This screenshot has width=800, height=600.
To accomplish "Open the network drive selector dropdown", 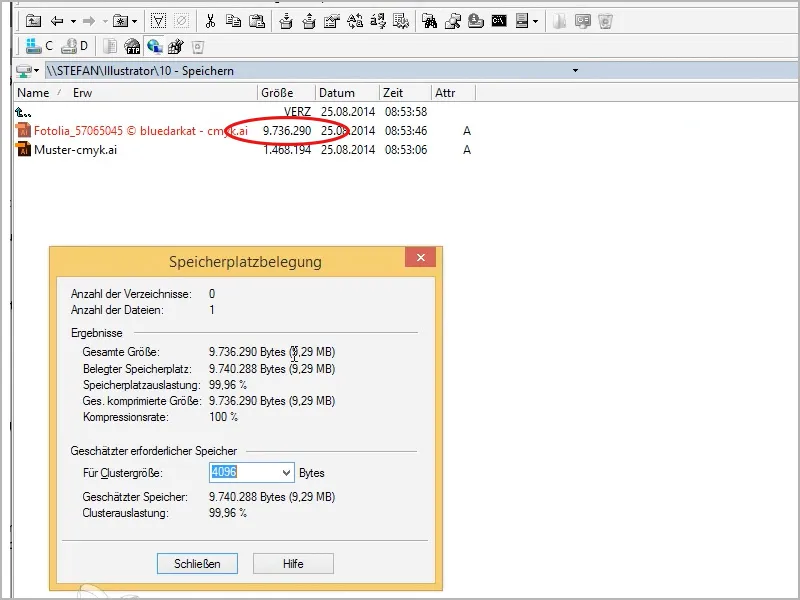I will pos(28,70).
